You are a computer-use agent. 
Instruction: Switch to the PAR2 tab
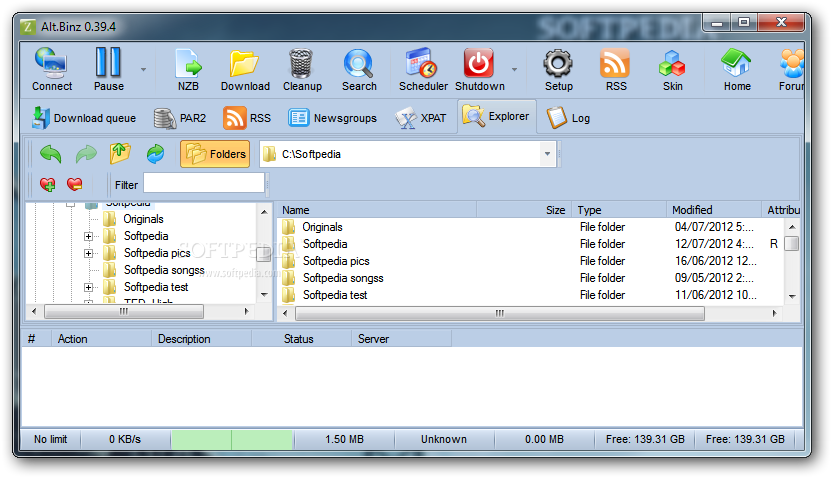tap(180, 118)
